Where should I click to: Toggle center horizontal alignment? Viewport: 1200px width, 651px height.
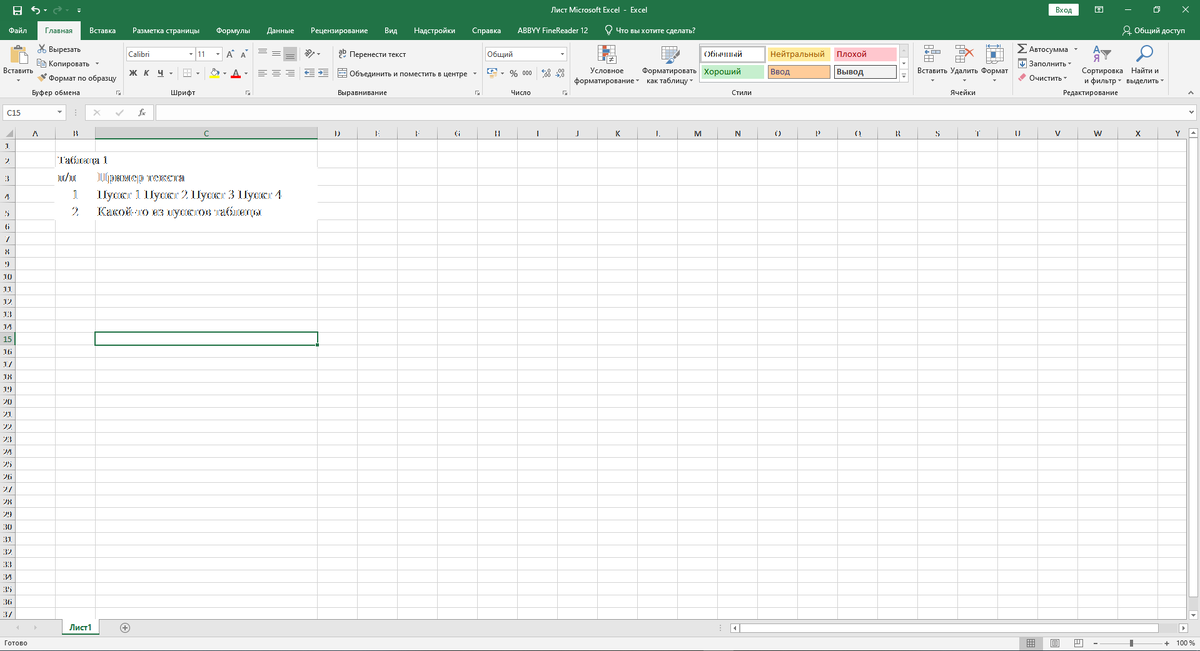(x=276, y=73)
